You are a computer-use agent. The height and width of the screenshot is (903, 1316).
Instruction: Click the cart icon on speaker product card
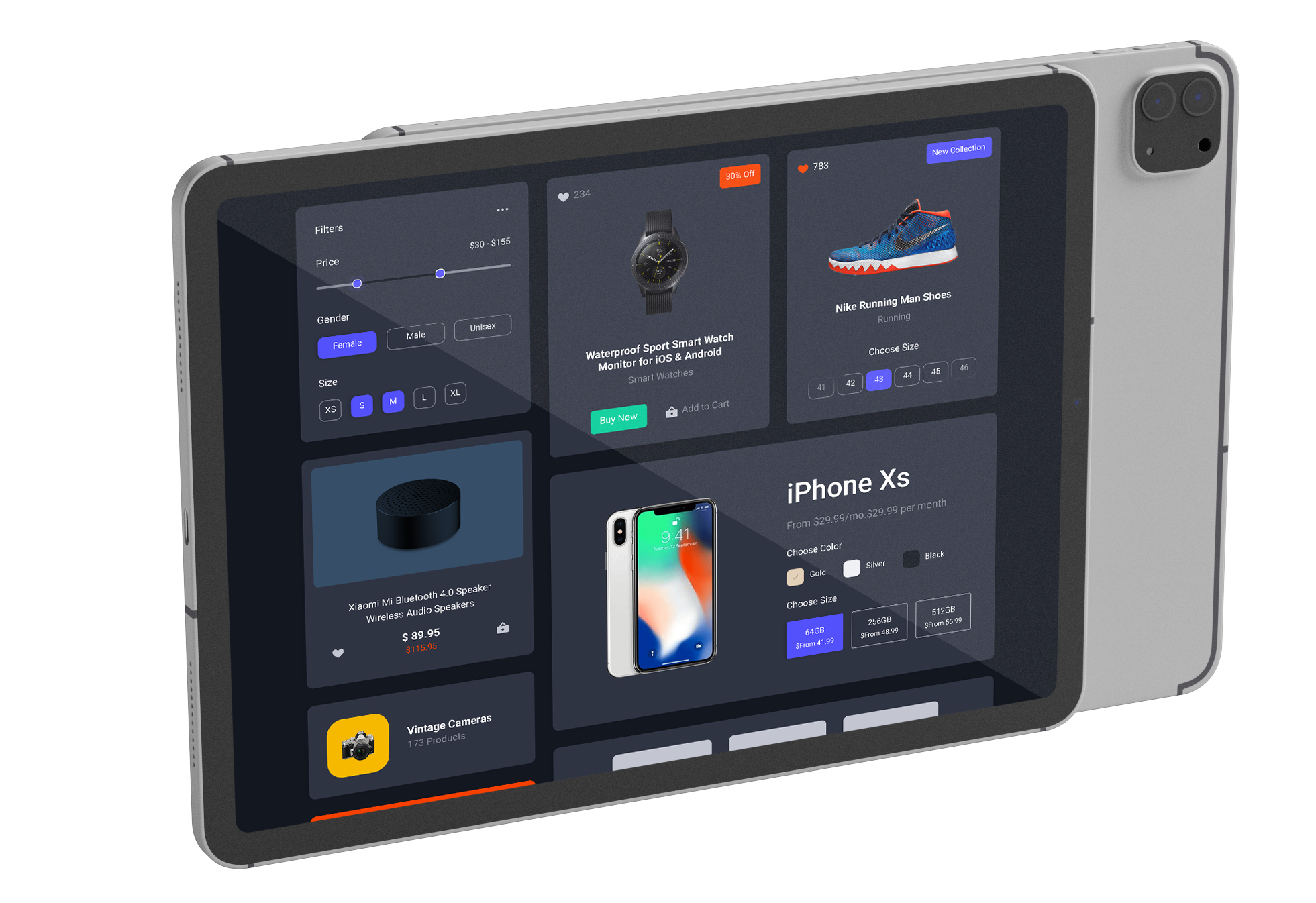pos(498,627)
